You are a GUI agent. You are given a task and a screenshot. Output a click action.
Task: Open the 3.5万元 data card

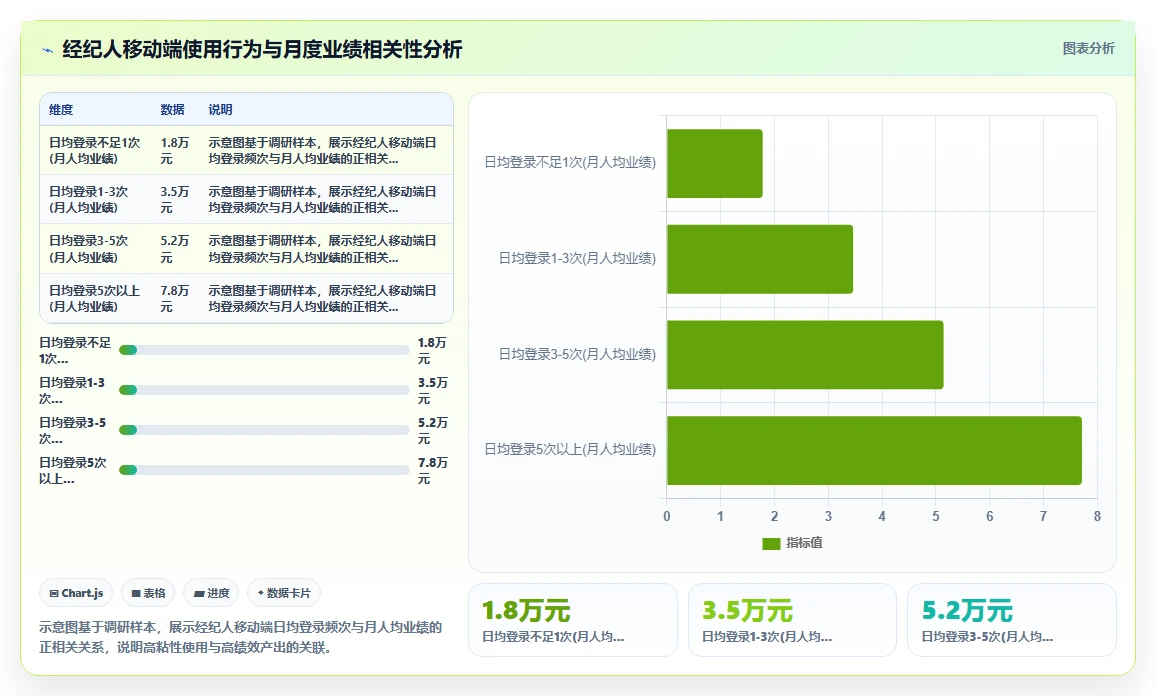click(793, 620)
